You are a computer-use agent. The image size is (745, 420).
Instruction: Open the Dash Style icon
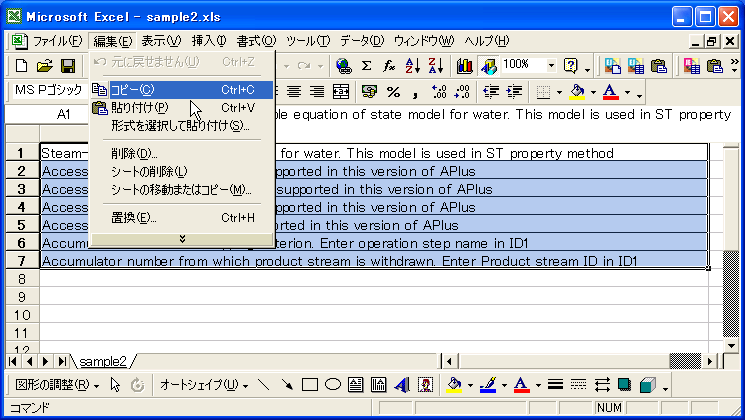(578, 384)
